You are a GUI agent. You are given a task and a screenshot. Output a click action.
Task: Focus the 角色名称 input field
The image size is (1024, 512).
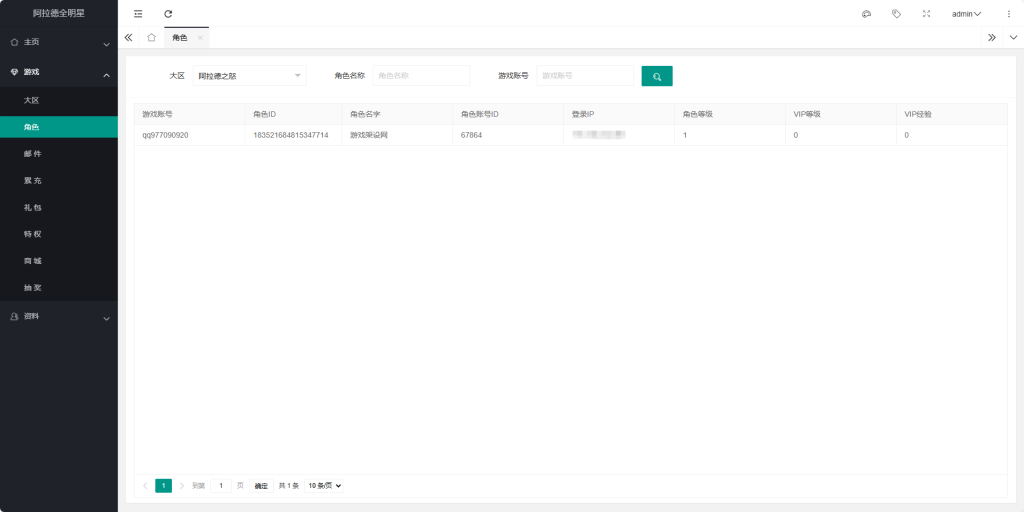point(421,76)
